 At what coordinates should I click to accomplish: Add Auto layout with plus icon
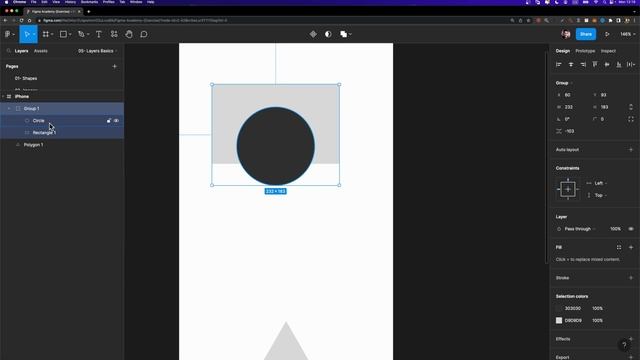tap(631, 150)
